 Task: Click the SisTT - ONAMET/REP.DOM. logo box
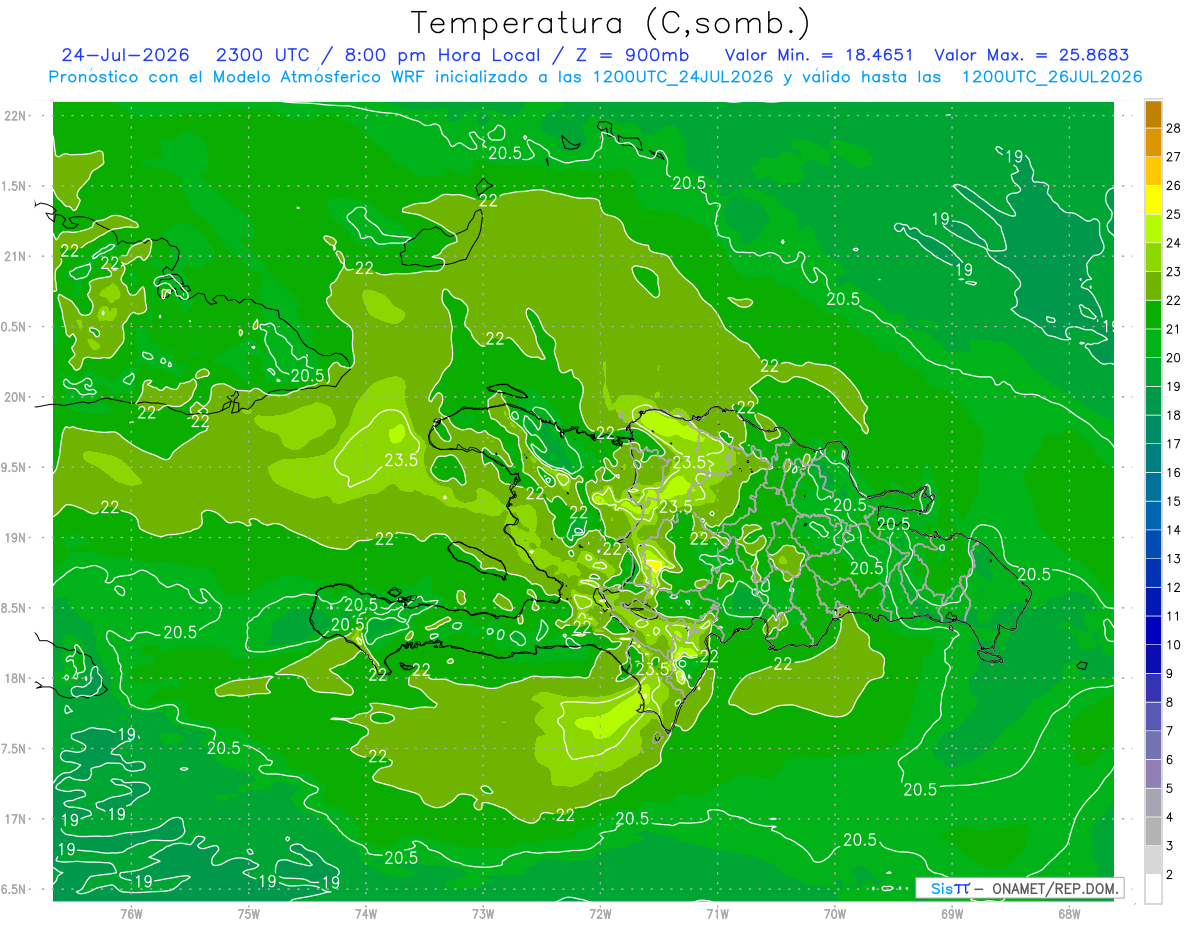tap(1019, 888)
